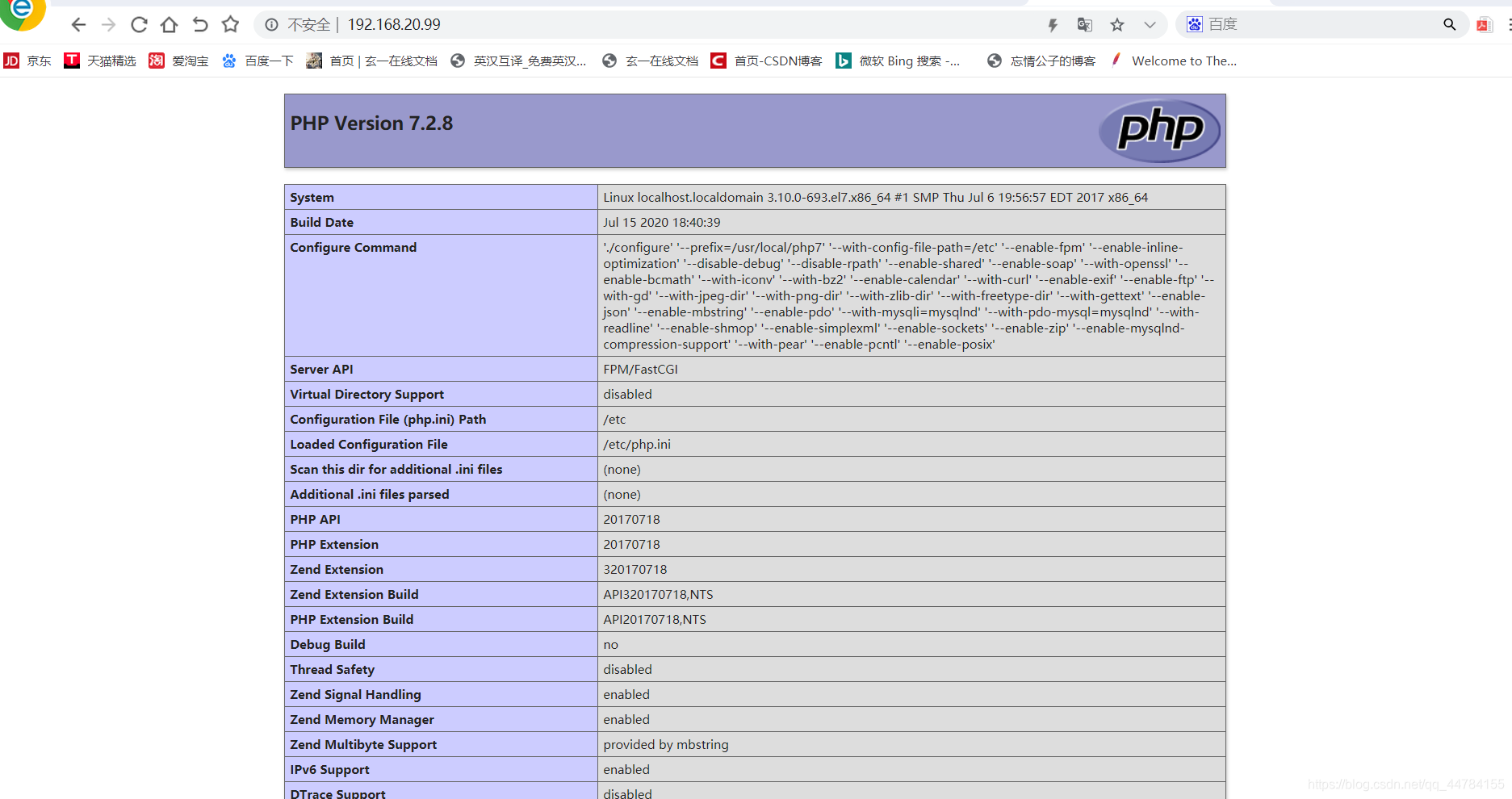Open the 爱淘宝 bookmark
Image resolution: width=1512 pixels, height=799 pixels.
[178, 61]
